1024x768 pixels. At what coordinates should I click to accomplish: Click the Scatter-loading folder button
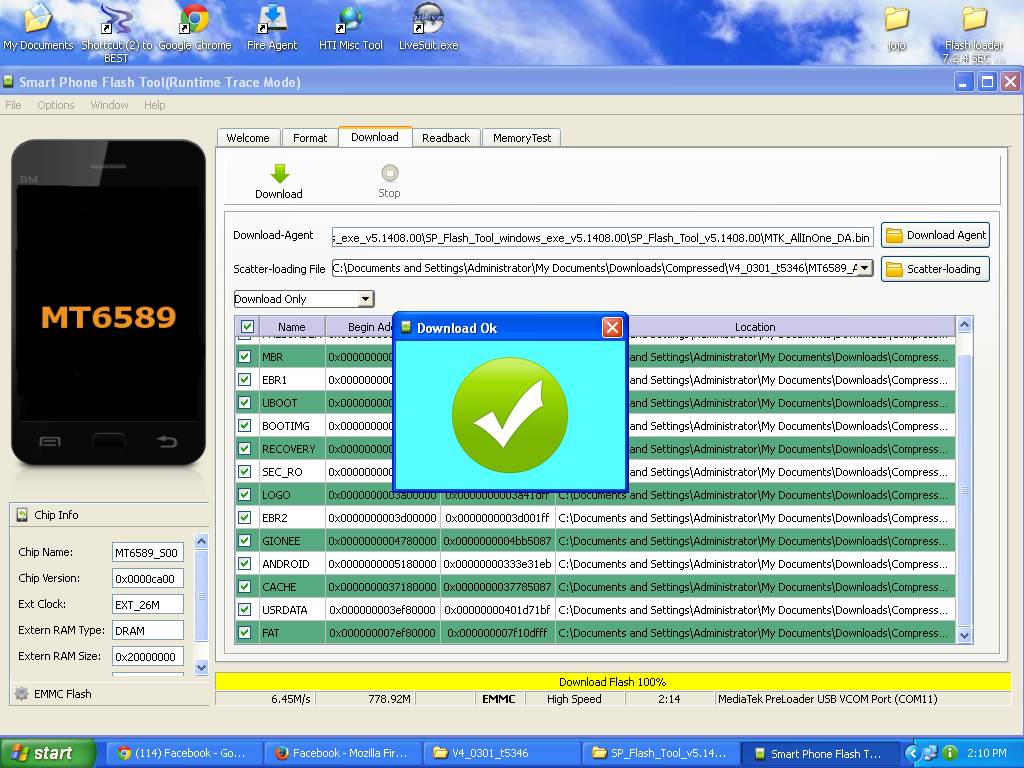coord(935,269)
